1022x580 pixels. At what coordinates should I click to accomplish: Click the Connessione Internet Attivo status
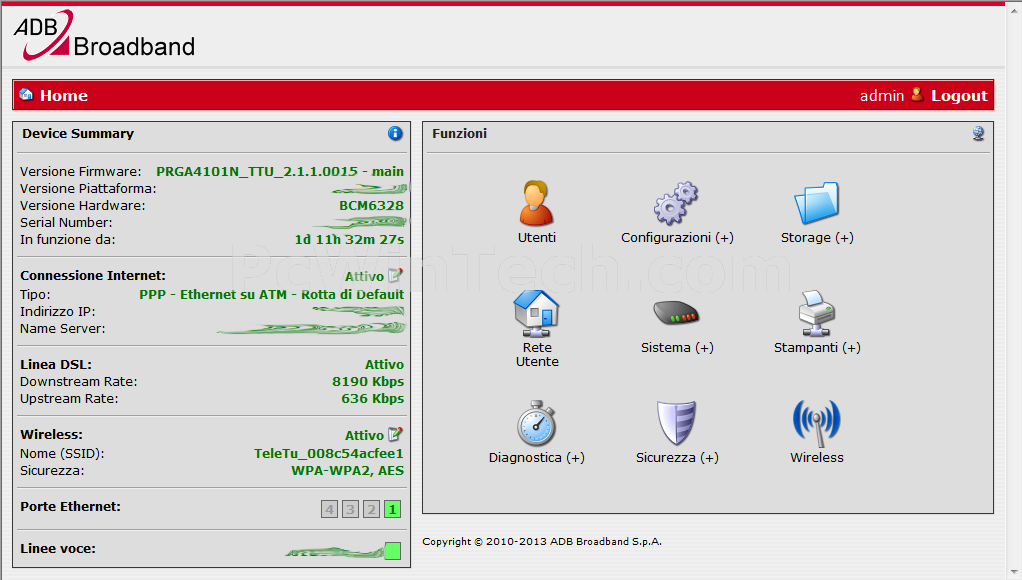click(x=364, y=276)
